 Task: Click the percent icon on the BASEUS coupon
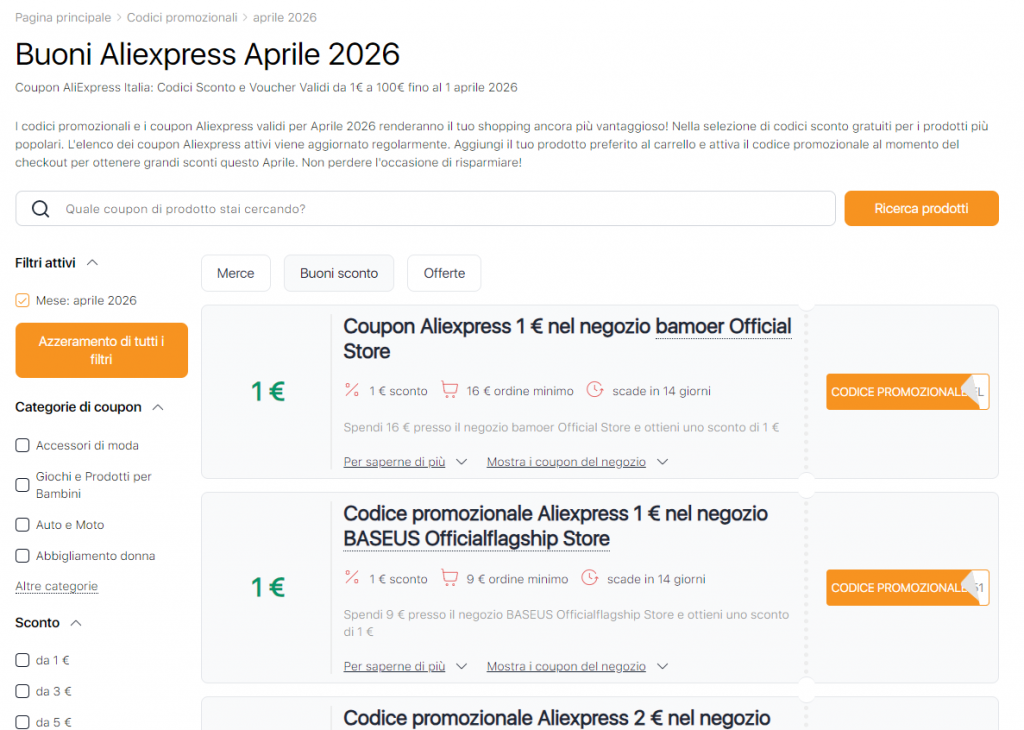click(x=352, y=579)
